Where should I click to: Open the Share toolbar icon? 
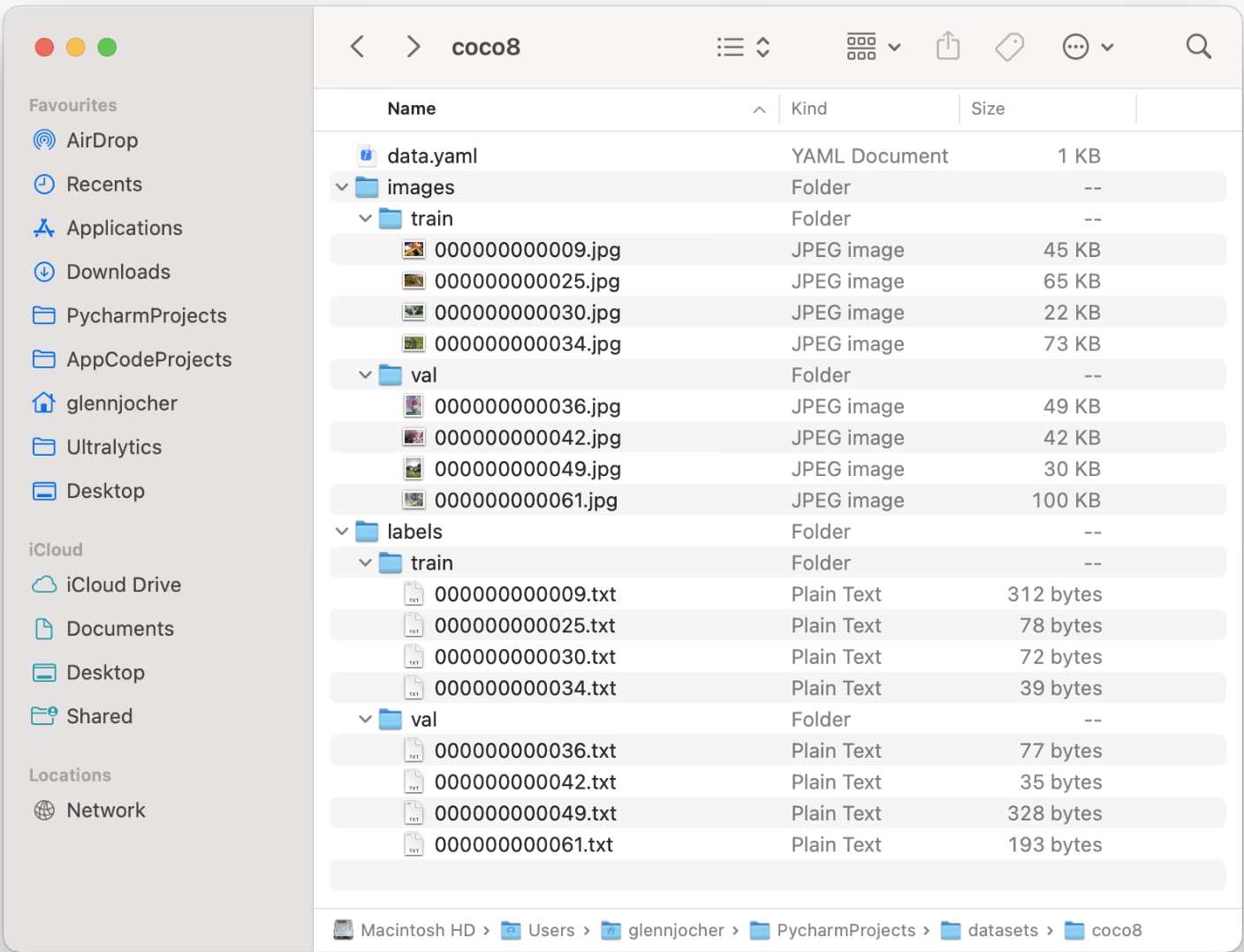(948, 46)
